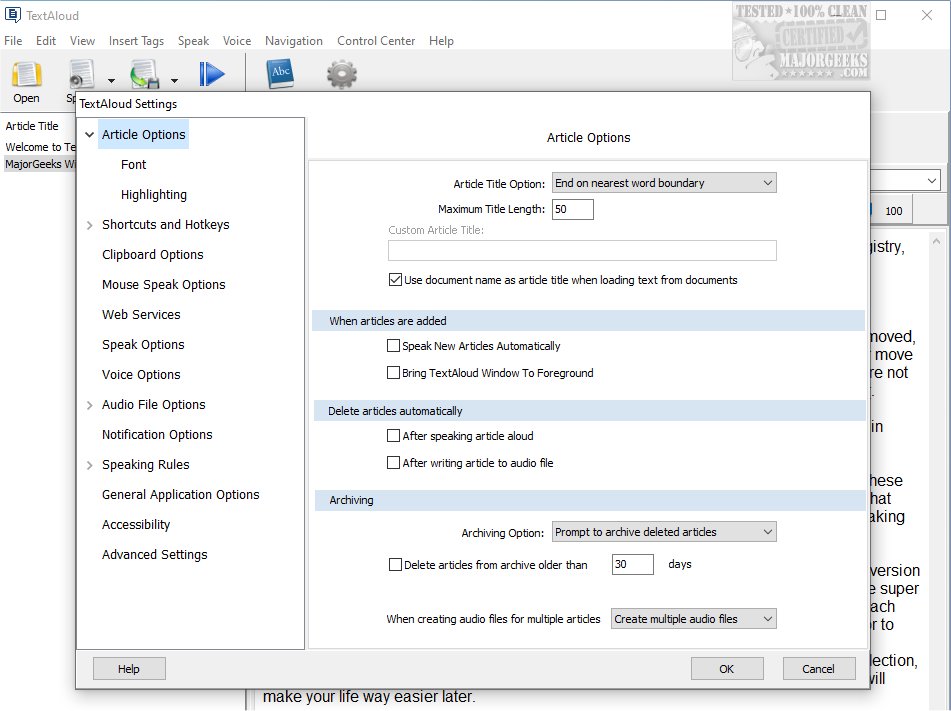The image size is (951, 711).
Task: Select Font in settings tree
Action: [133, 164]
